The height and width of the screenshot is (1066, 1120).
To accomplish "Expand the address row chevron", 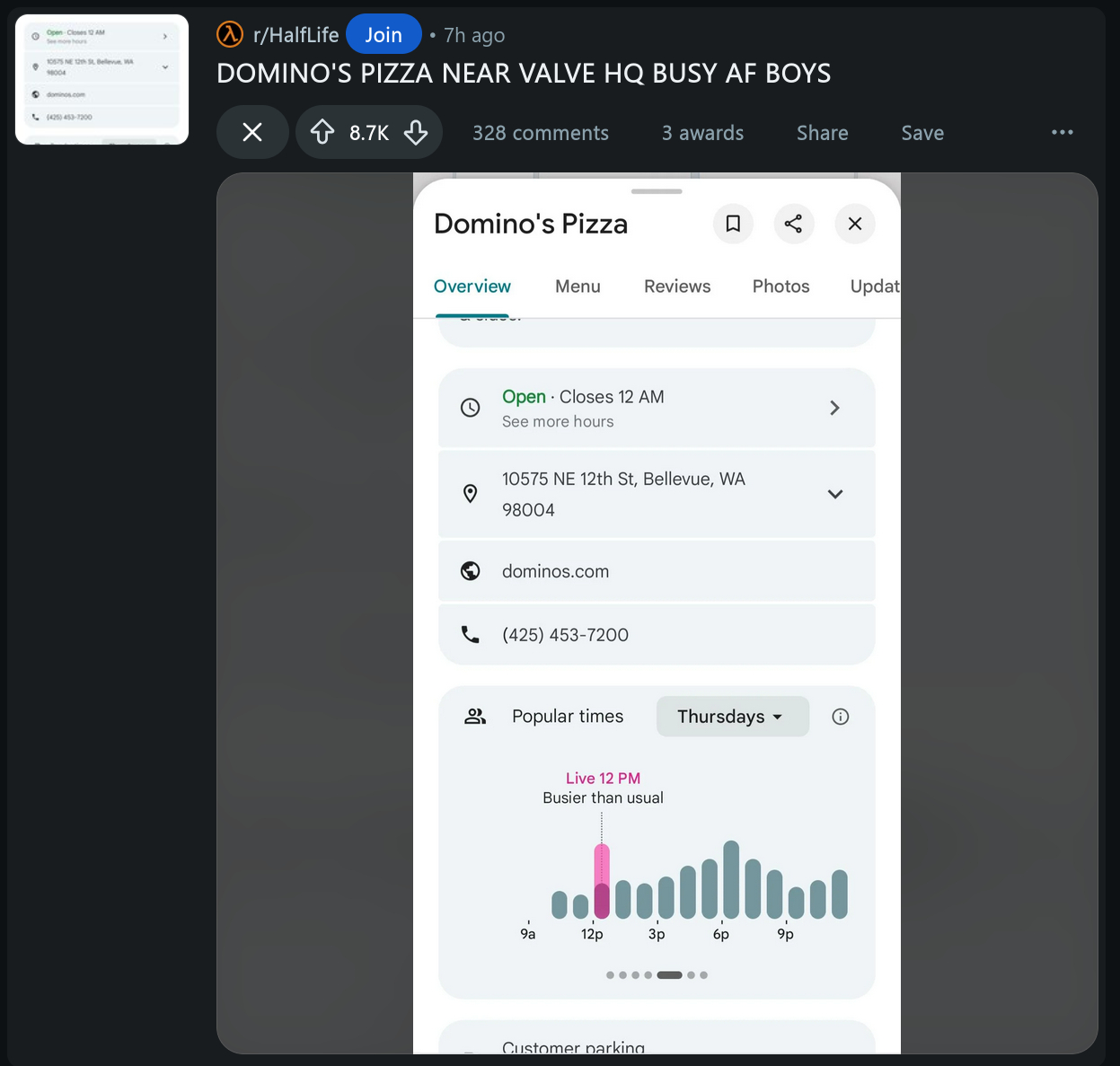I will pos(834,494).
